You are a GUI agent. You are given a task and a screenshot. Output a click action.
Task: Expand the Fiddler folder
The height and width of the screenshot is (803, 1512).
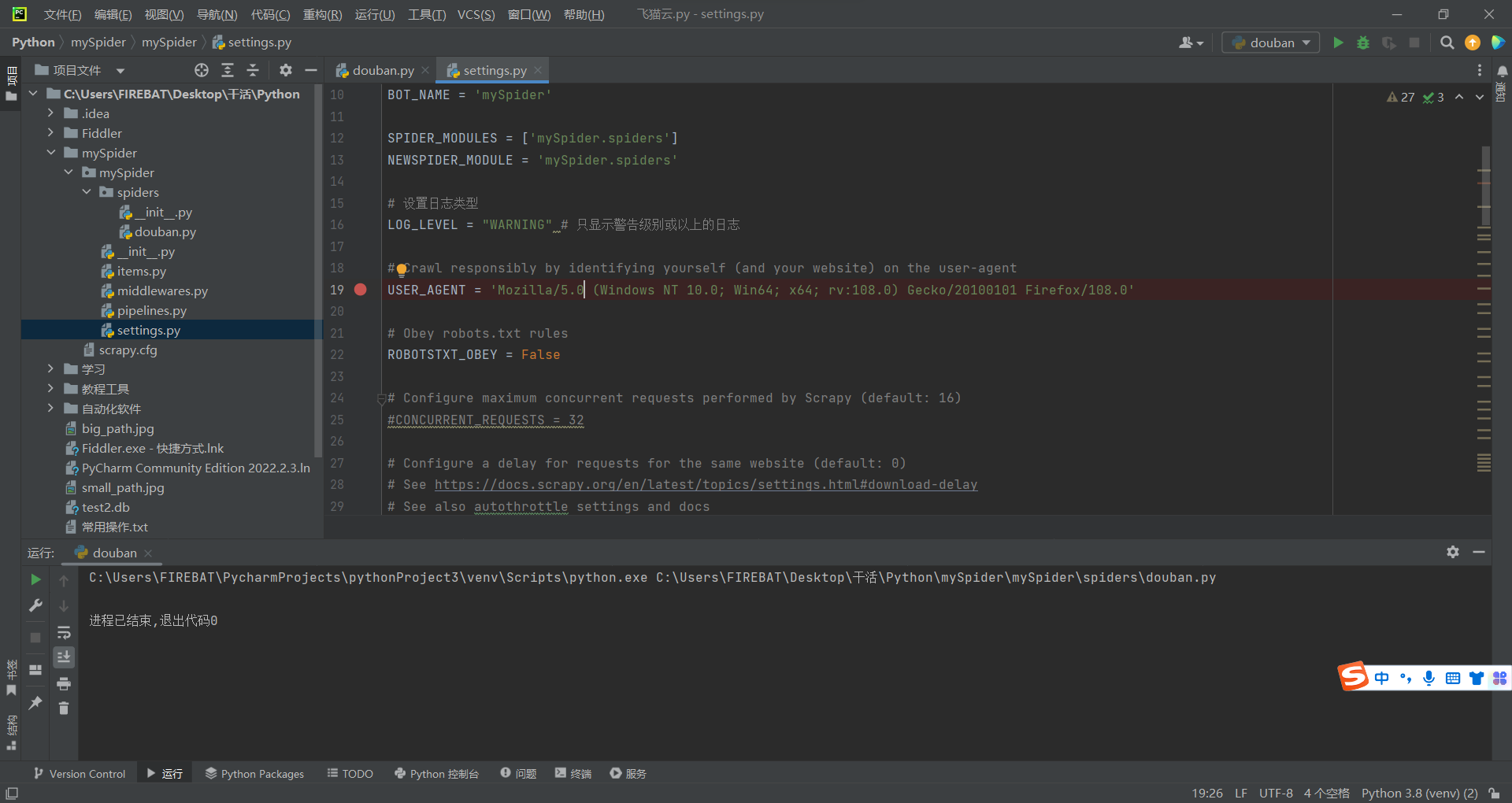(x=50, y=133)
